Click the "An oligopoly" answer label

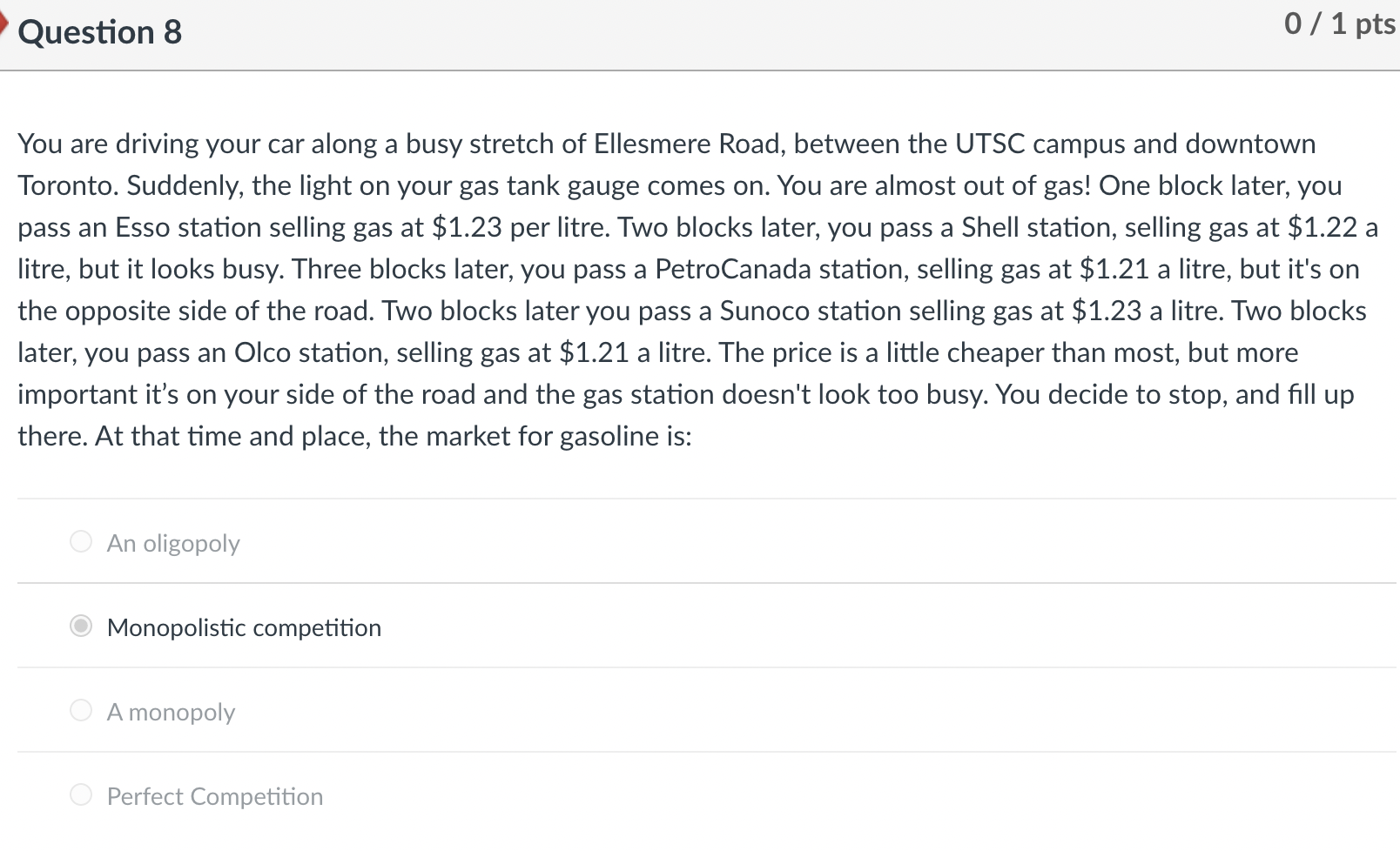click(173, 543)
